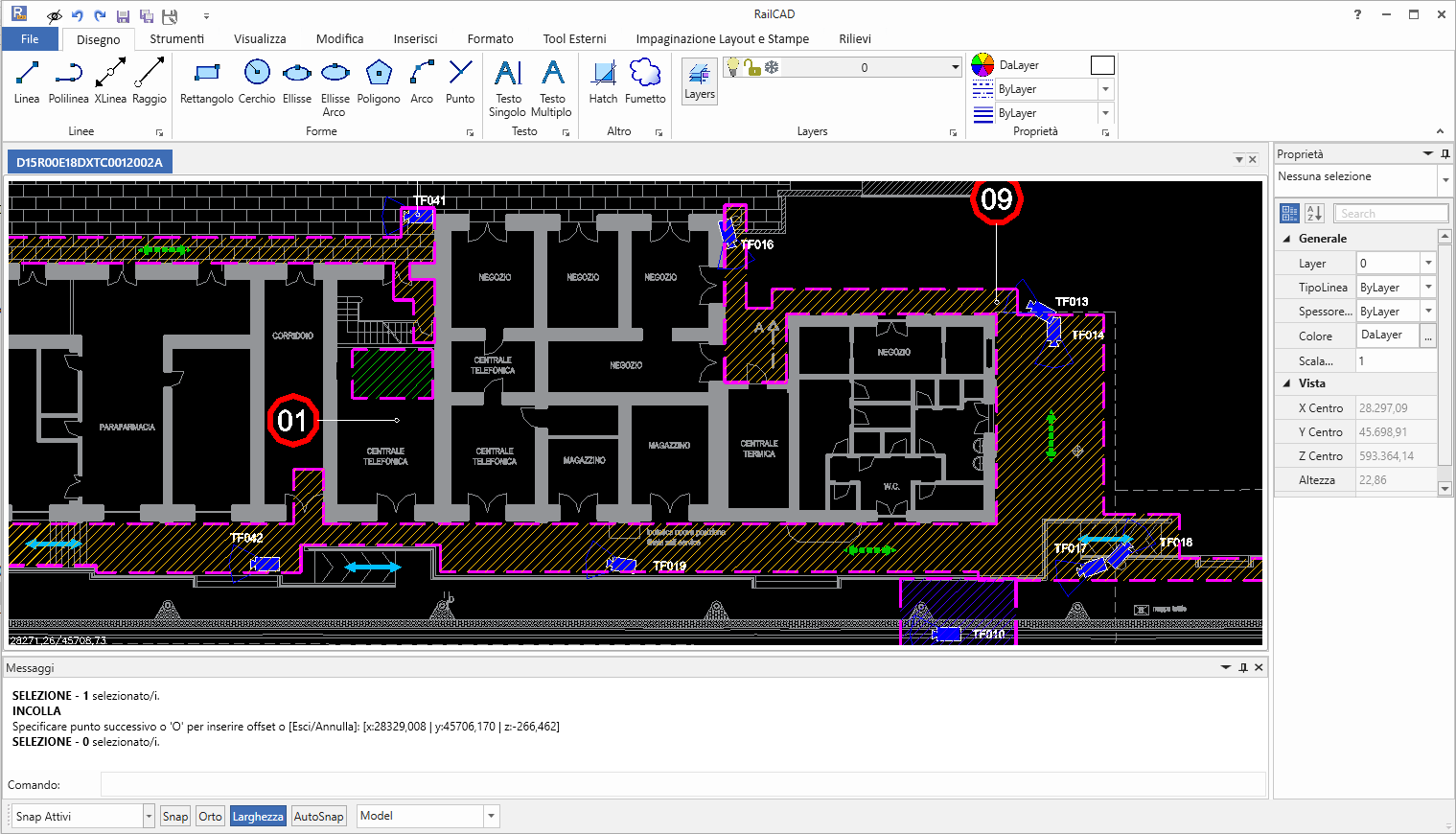This screenshot has height=834, width=1456.
Task: Sort properties alphabetically (A-Z icon)
Action: click(1314, 213)
